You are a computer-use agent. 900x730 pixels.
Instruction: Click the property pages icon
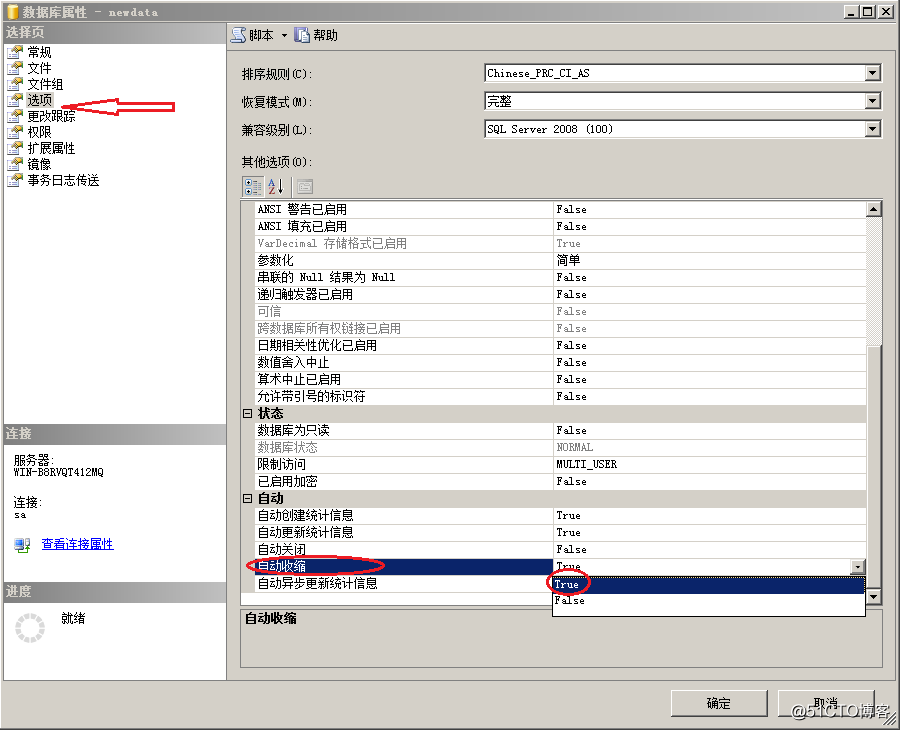pyautogui.click(x=305, y=187)
